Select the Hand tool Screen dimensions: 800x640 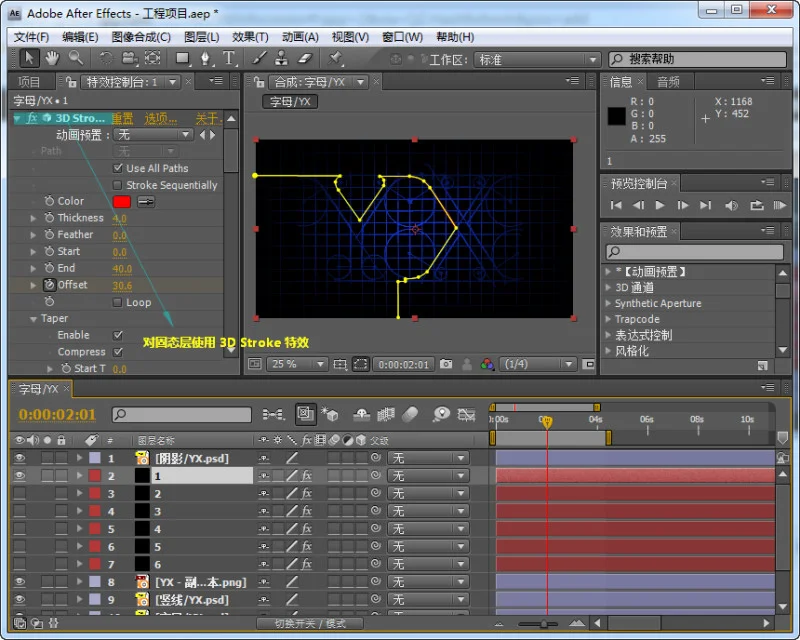[x=52, y=58]
